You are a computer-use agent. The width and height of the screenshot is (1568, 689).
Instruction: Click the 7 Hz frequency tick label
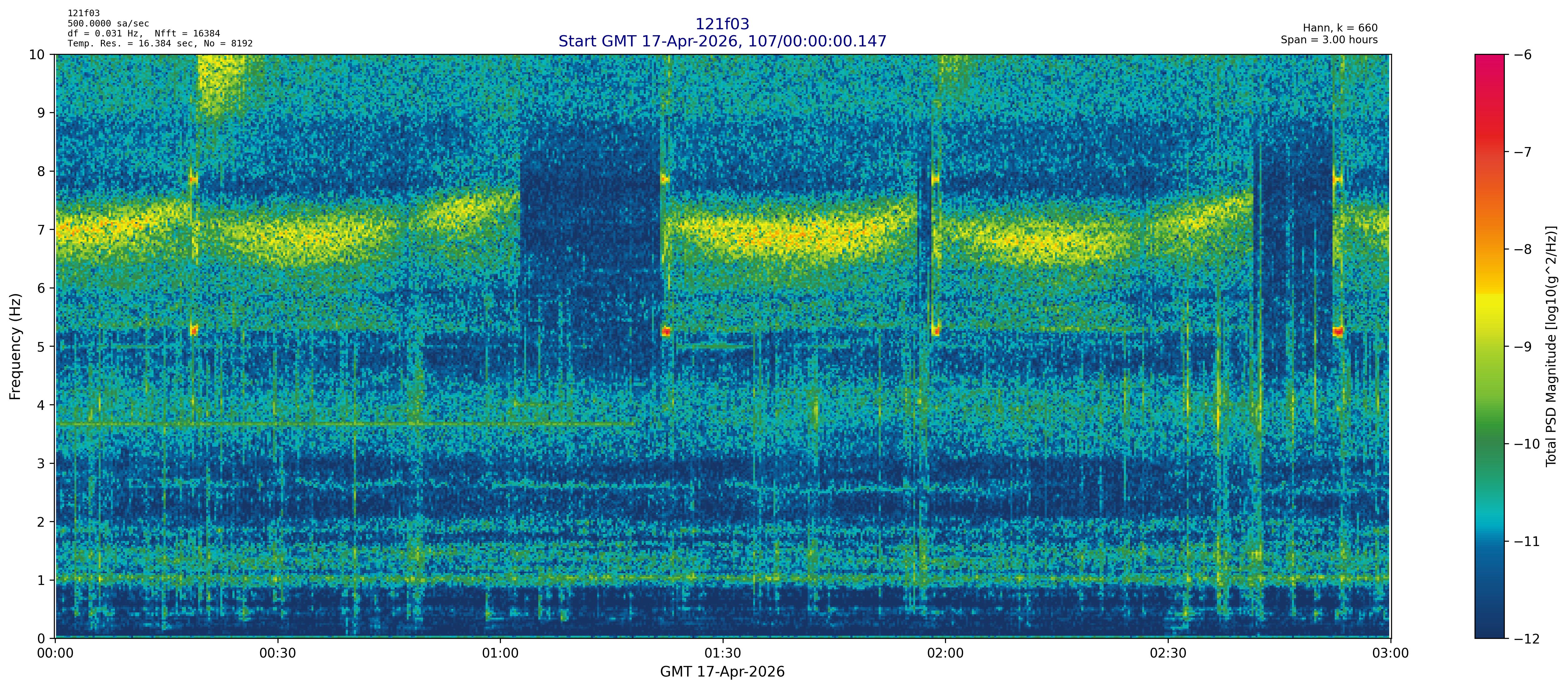[41, 230]
